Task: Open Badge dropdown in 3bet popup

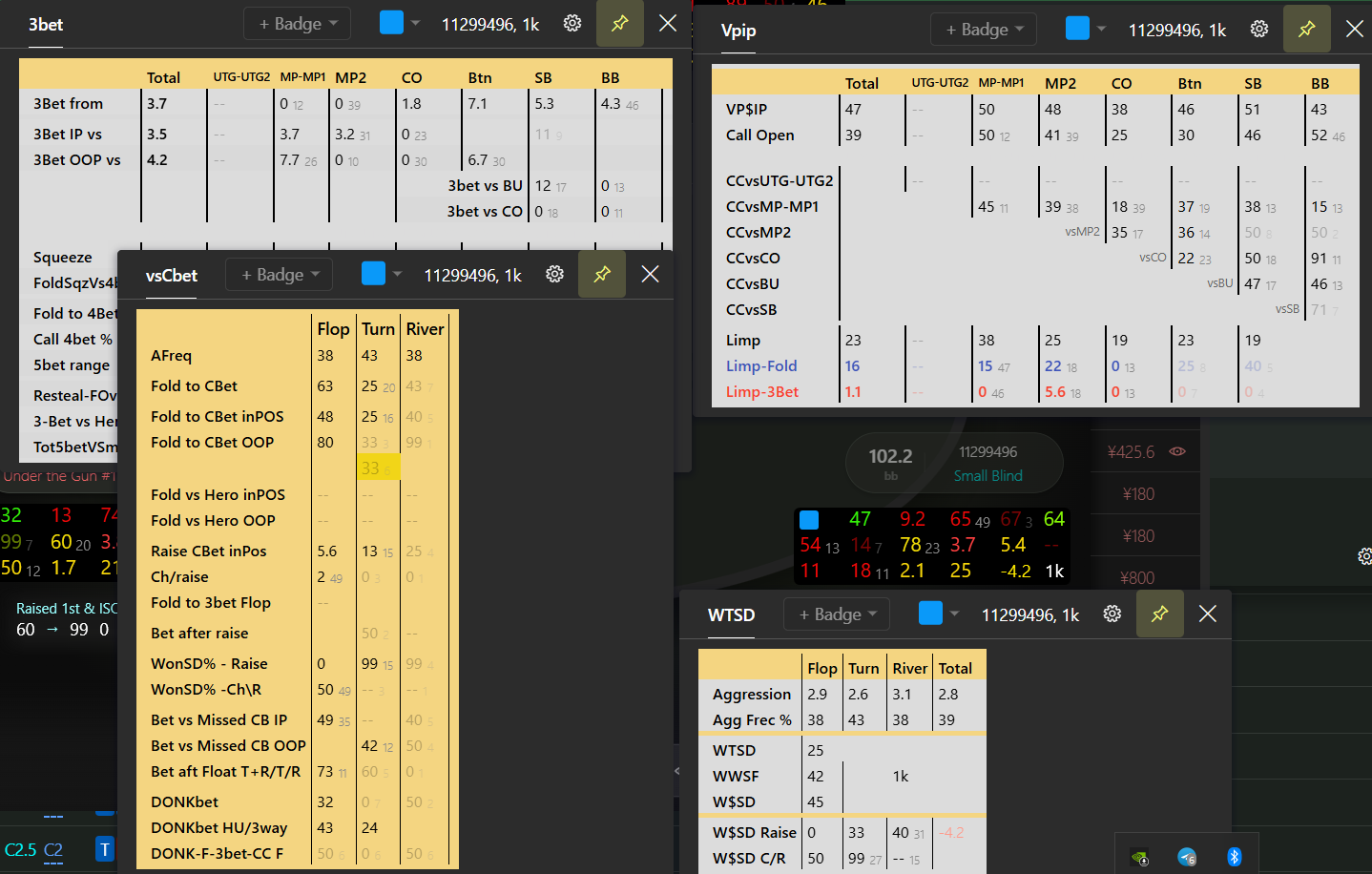Action: (298, 24)
